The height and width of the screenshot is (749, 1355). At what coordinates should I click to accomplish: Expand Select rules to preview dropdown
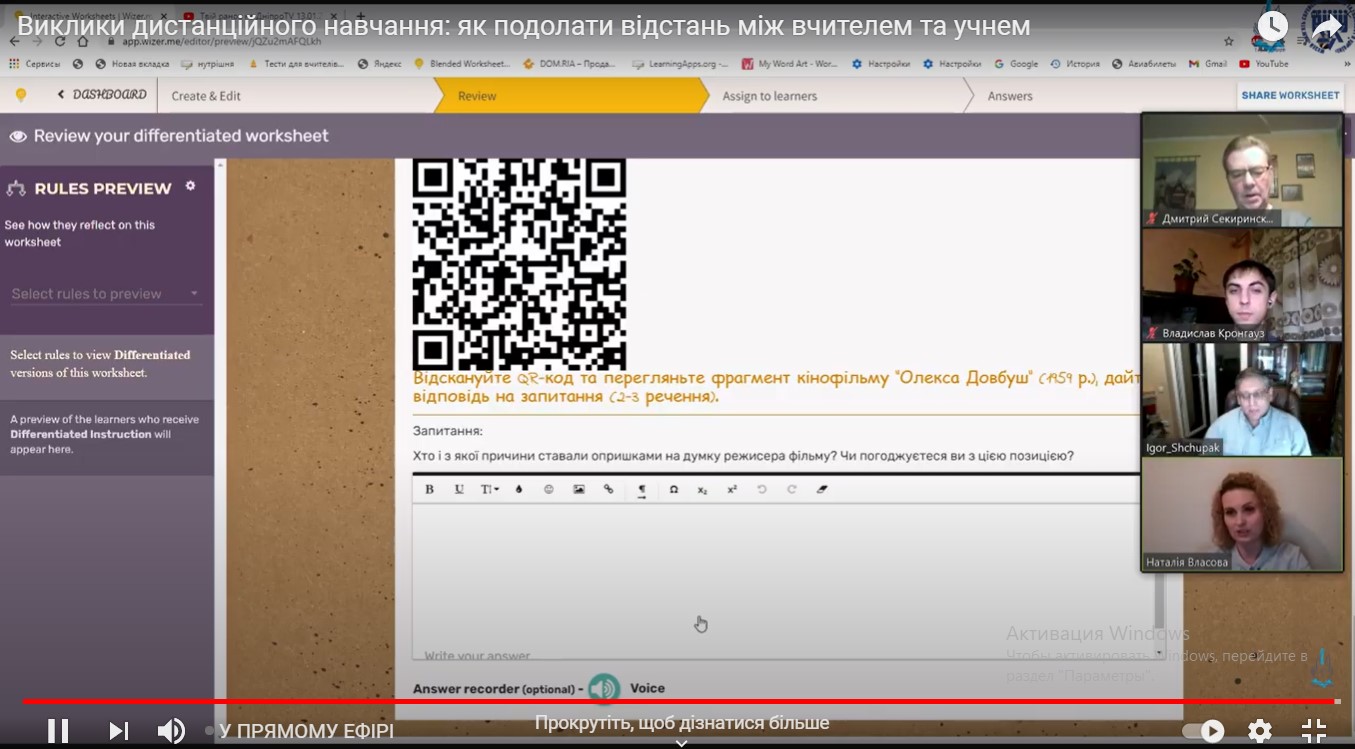click(x=106, y=294)
